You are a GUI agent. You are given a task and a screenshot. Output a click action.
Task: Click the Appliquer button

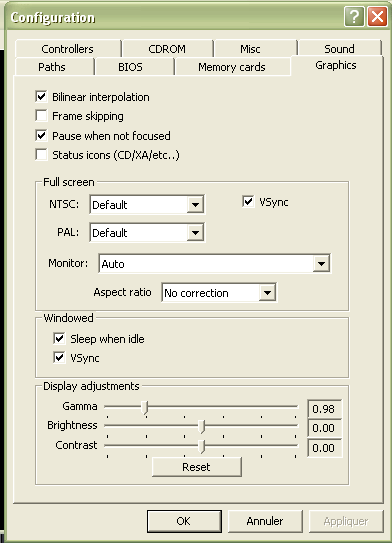point(346,521)
